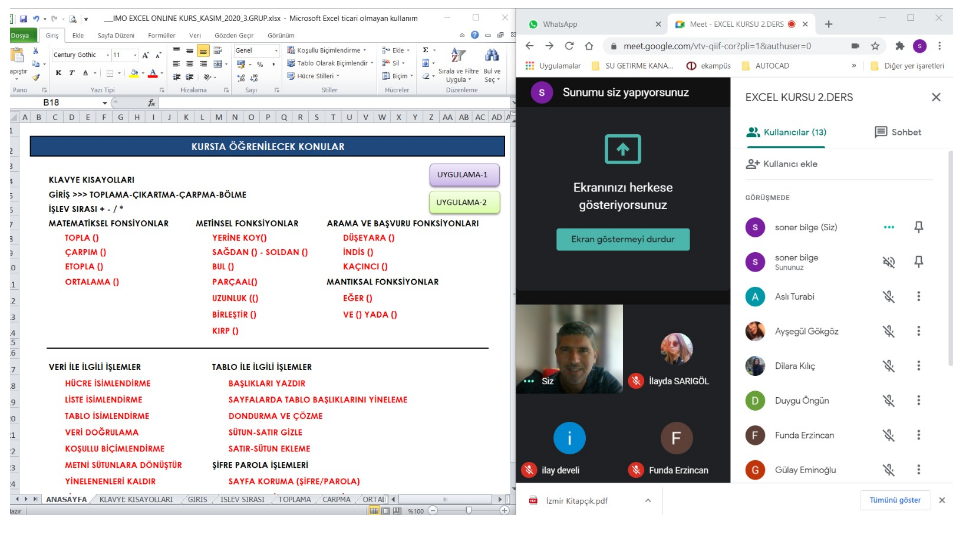960x540 pixels.
Task: Click the percent style icon
Action: coord(260,64)
